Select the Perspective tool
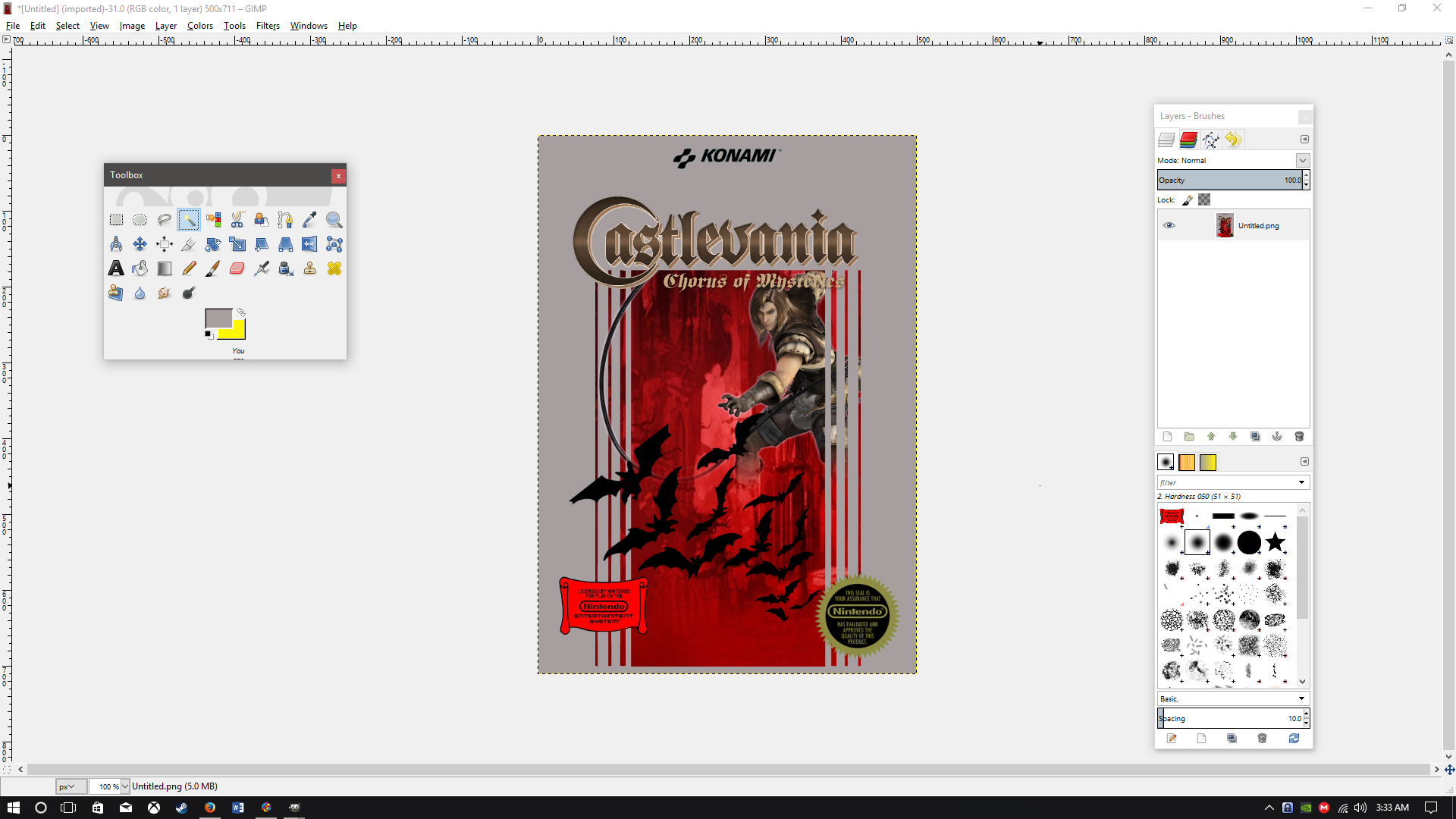Image resolution: width=1456 pixels, height=819 pixels. point(286,244)
